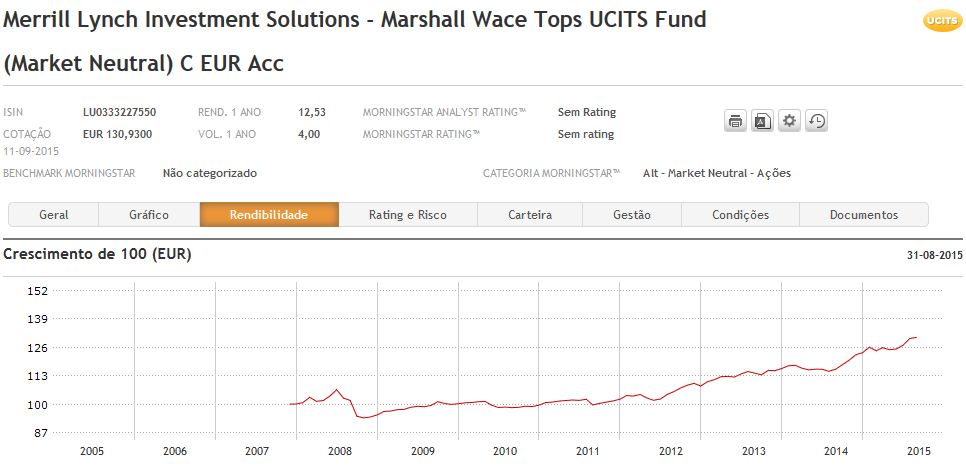The image size is (966, 472).
Task: Click the yellow UCITS badge
Action: pyautogui.click(x=937, y=21)
